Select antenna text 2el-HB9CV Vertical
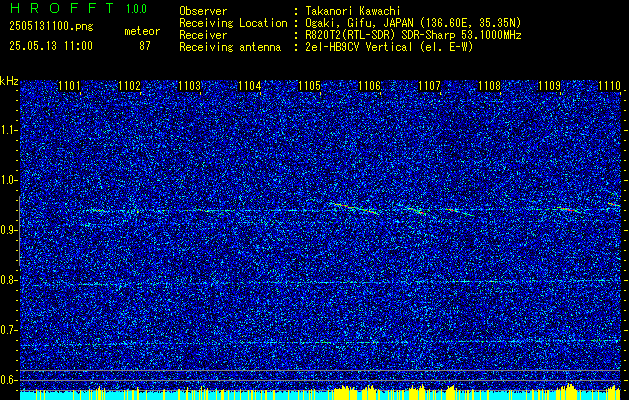629x400 pixels. pyautogui.click(x=359, y=47)
